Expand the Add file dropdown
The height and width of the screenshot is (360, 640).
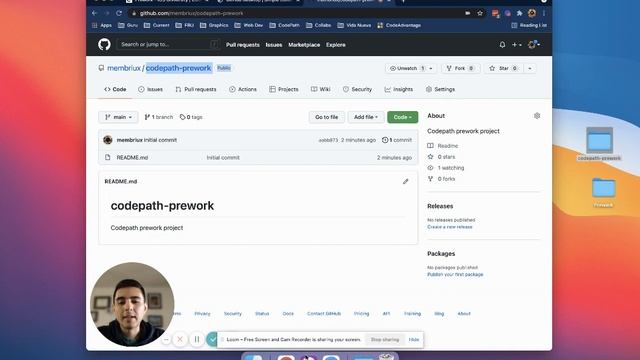[x=366, y=117]
